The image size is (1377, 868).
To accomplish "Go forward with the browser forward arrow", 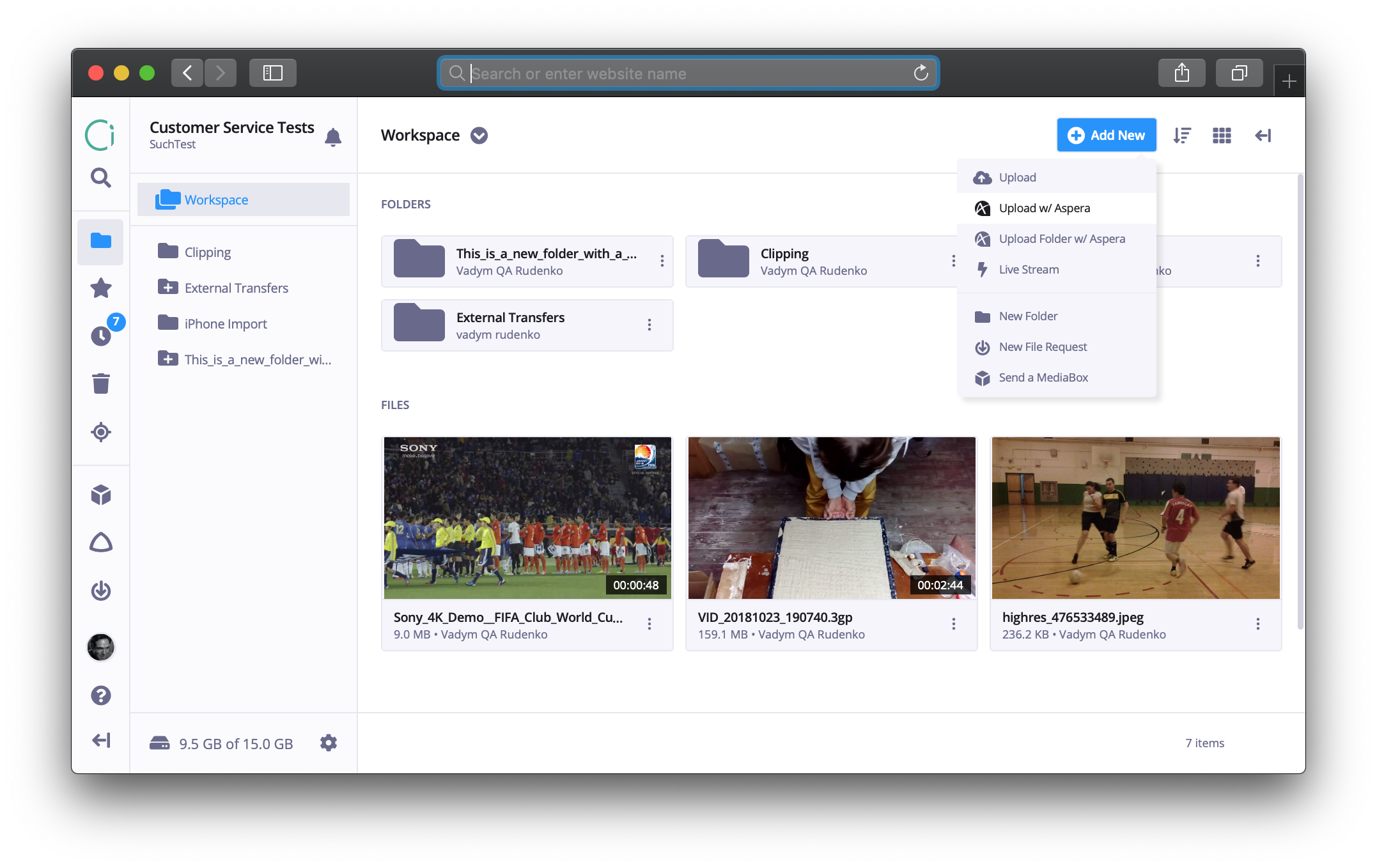I will coord(221,73).
